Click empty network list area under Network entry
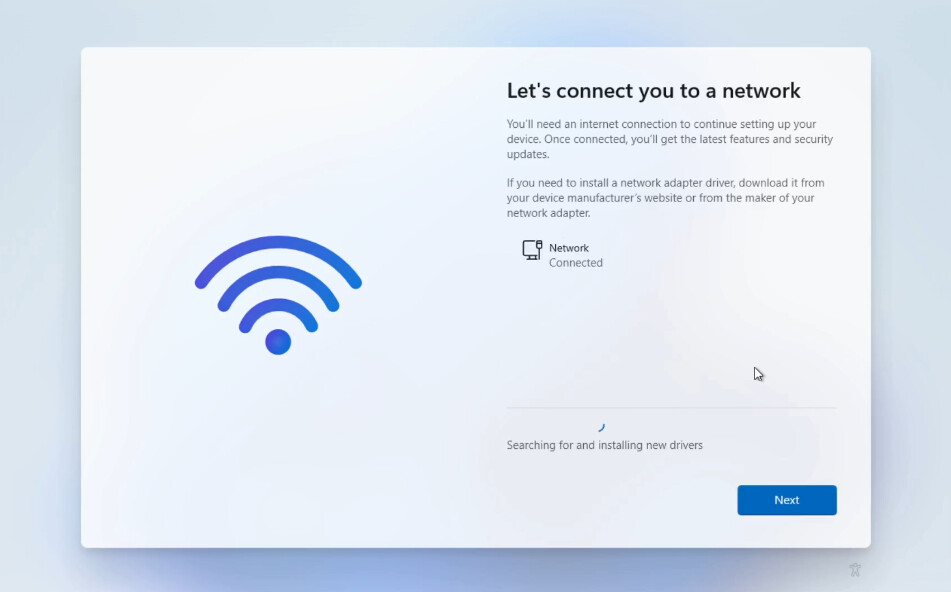This screenshot has height=592, width=951. (x=671, y=340)
